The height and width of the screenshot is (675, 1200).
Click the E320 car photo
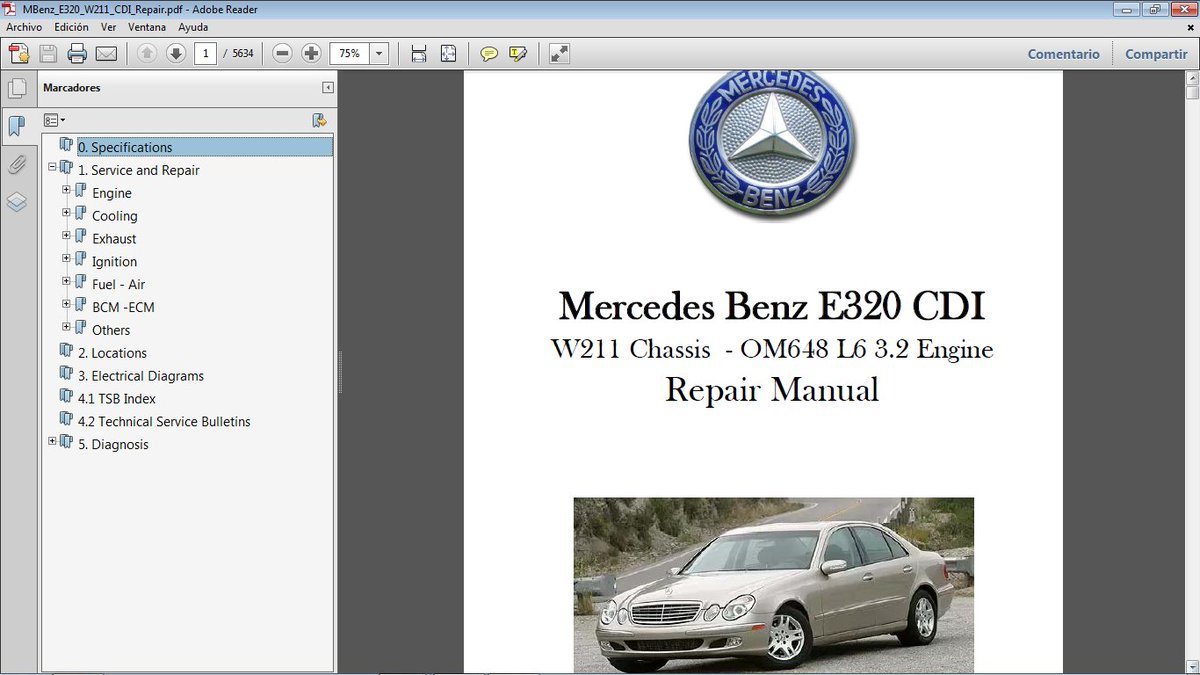tap(773, 585)
